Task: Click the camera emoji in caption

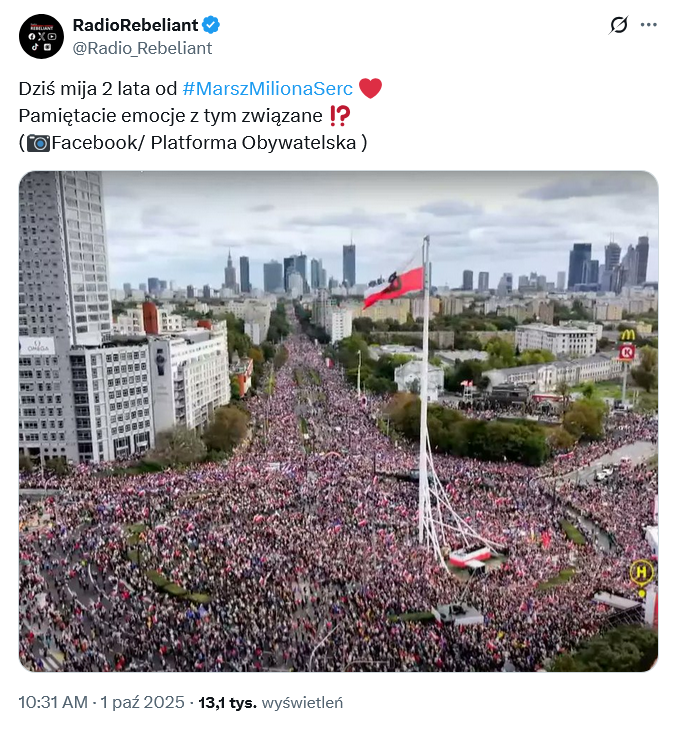Action: pyautogui.click(x=38, y=143)
